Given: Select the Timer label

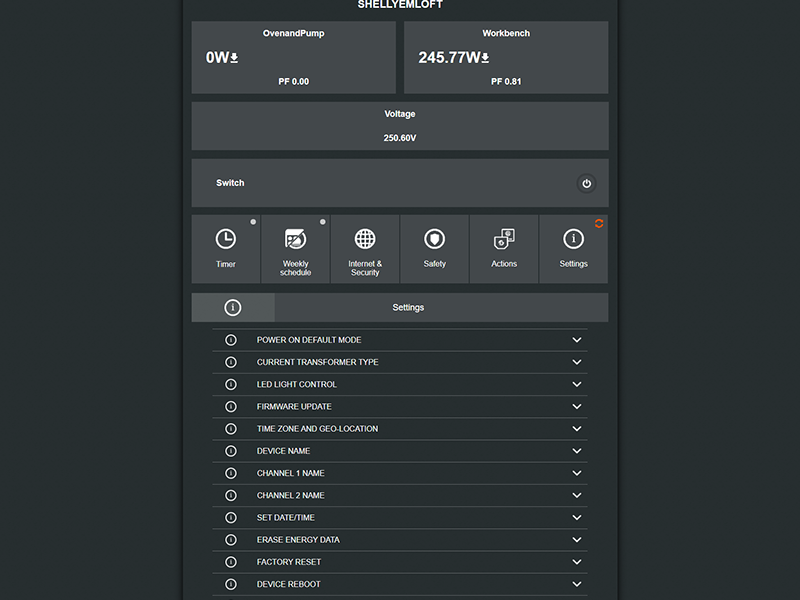Looking at the screenshot, I should 226,264.
